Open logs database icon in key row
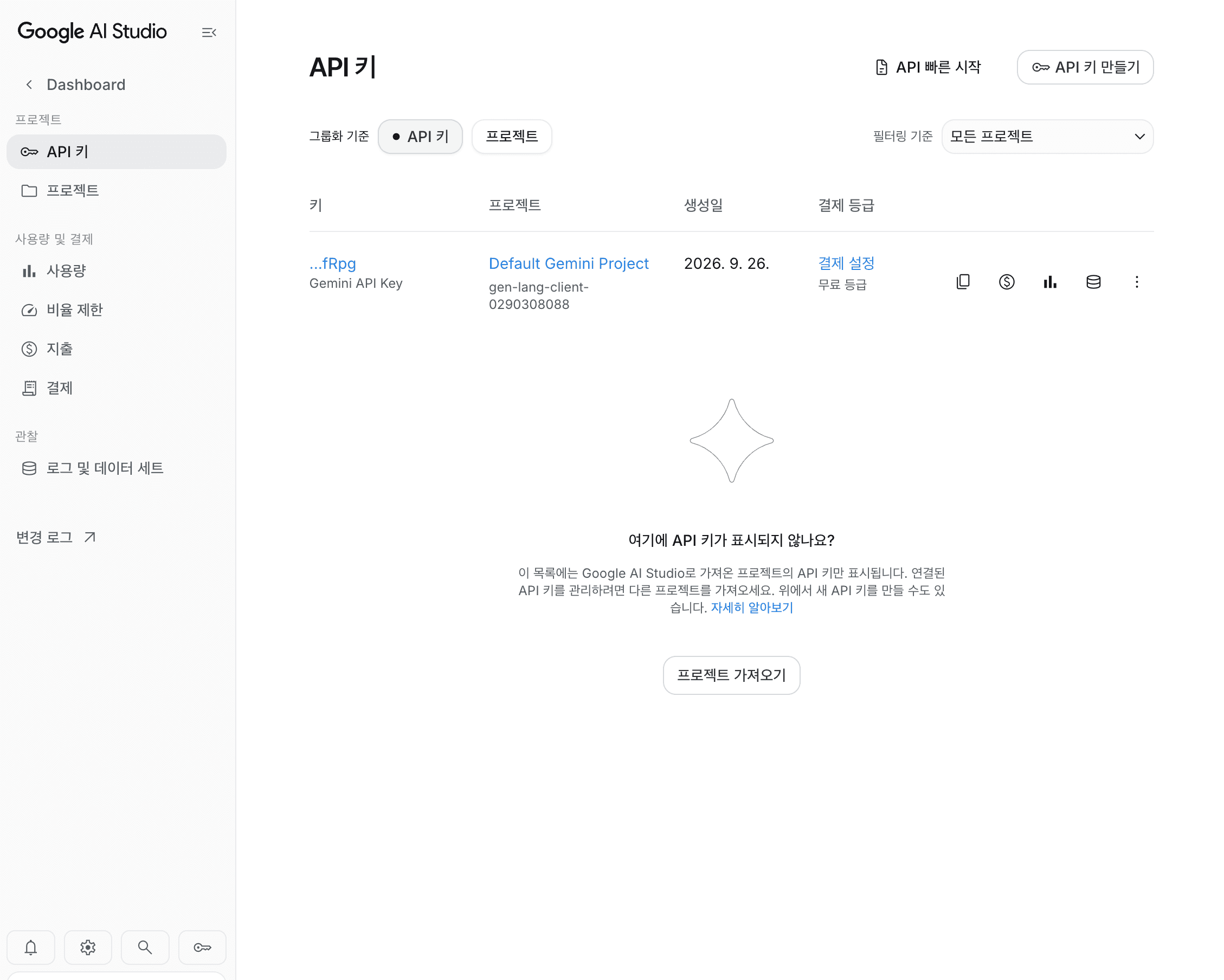 pos(1093,282)
